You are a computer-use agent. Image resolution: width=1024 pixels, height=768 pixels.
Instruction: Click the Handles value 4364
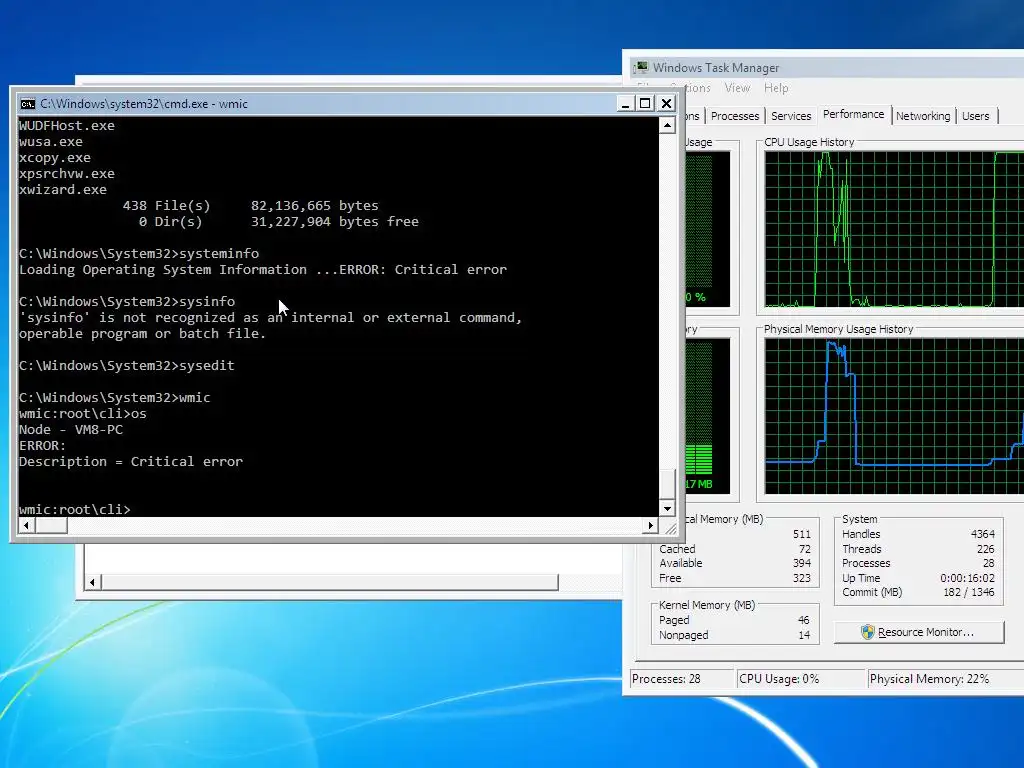(982, 534)
